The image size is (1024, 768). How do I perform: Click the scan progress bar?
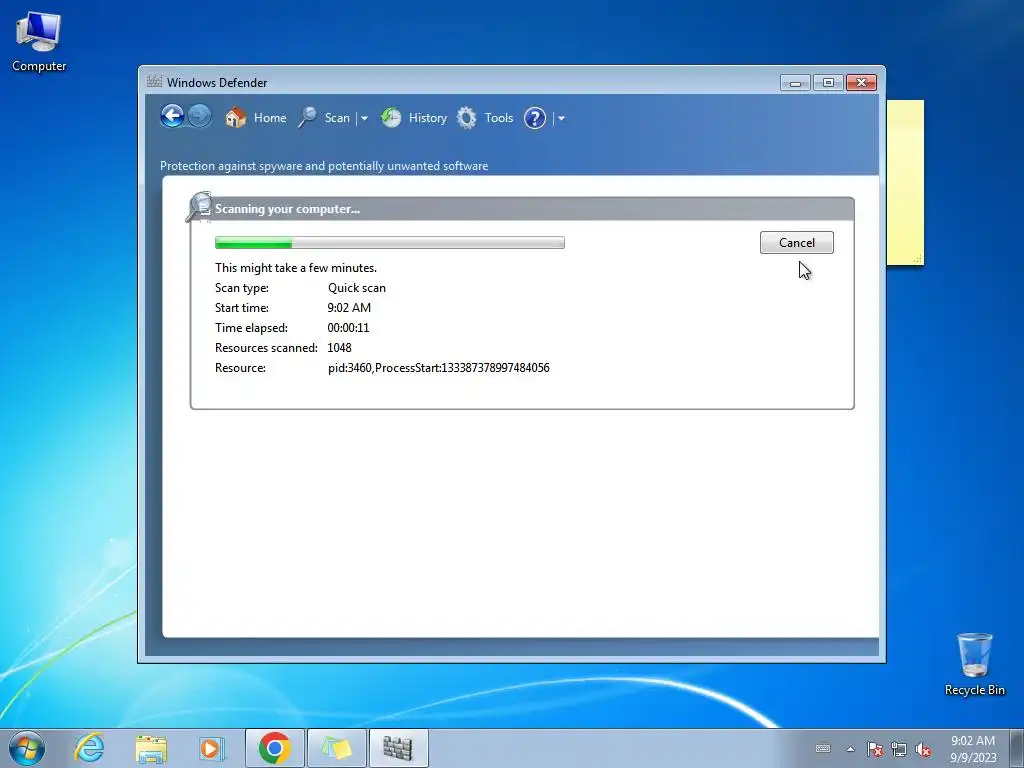pos(390,243)
